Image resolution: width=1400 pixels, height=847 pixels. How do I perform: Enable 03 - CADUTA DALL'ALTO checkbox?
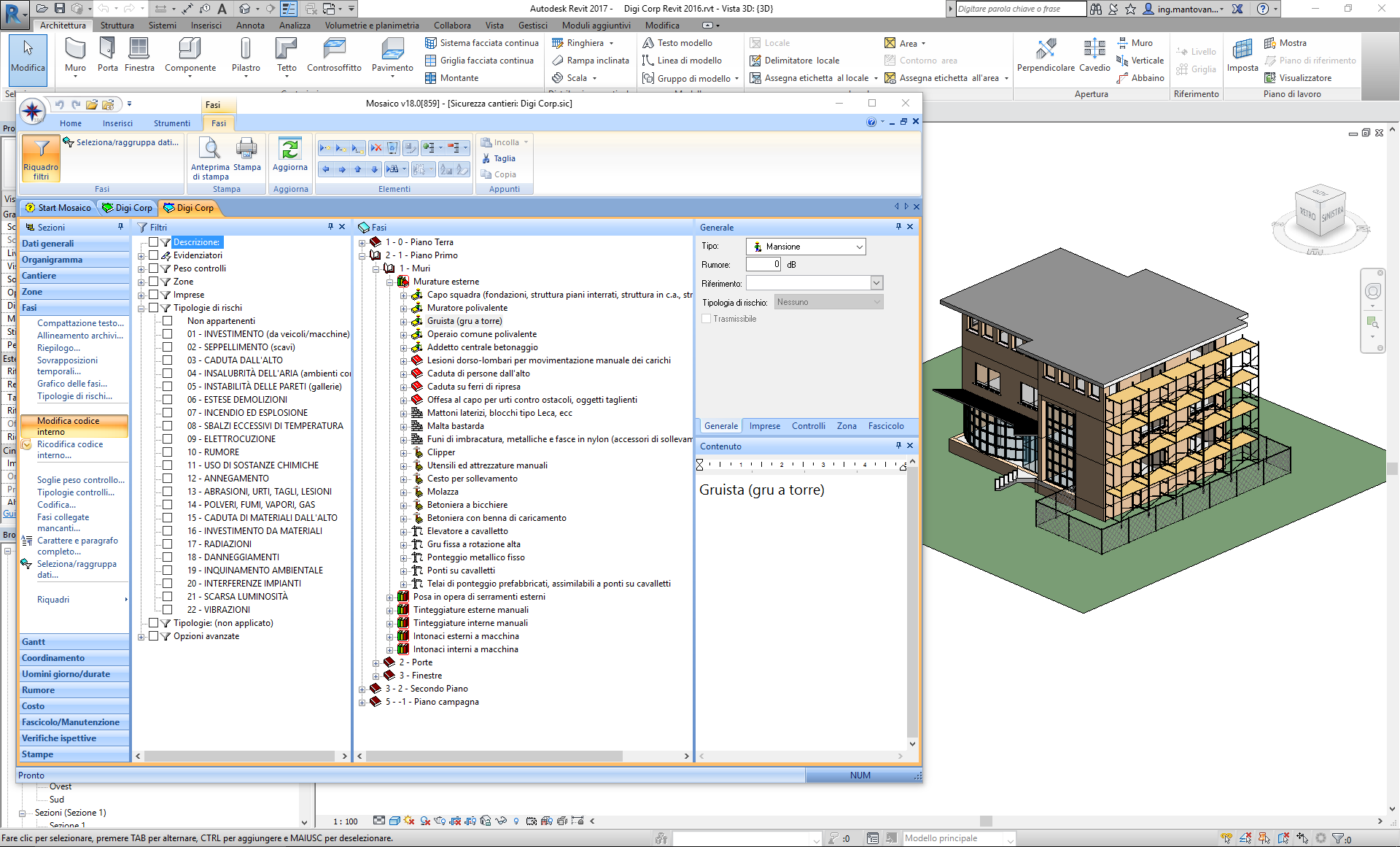pos(168,360)
